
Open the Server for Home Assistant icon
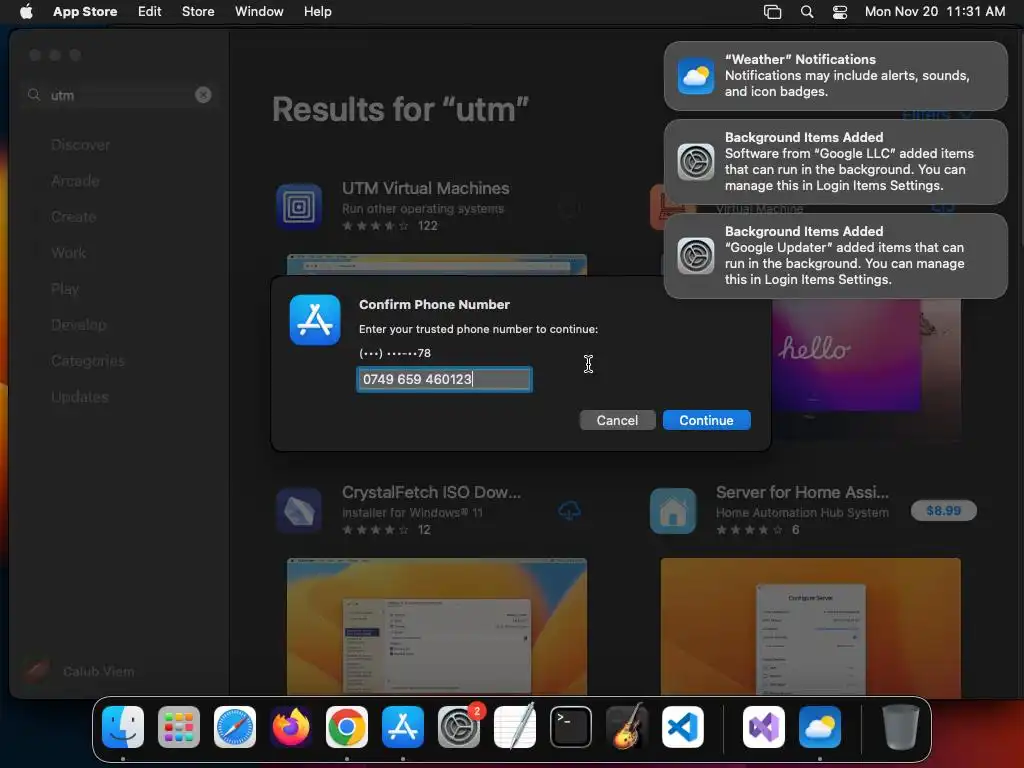(673, 511)
